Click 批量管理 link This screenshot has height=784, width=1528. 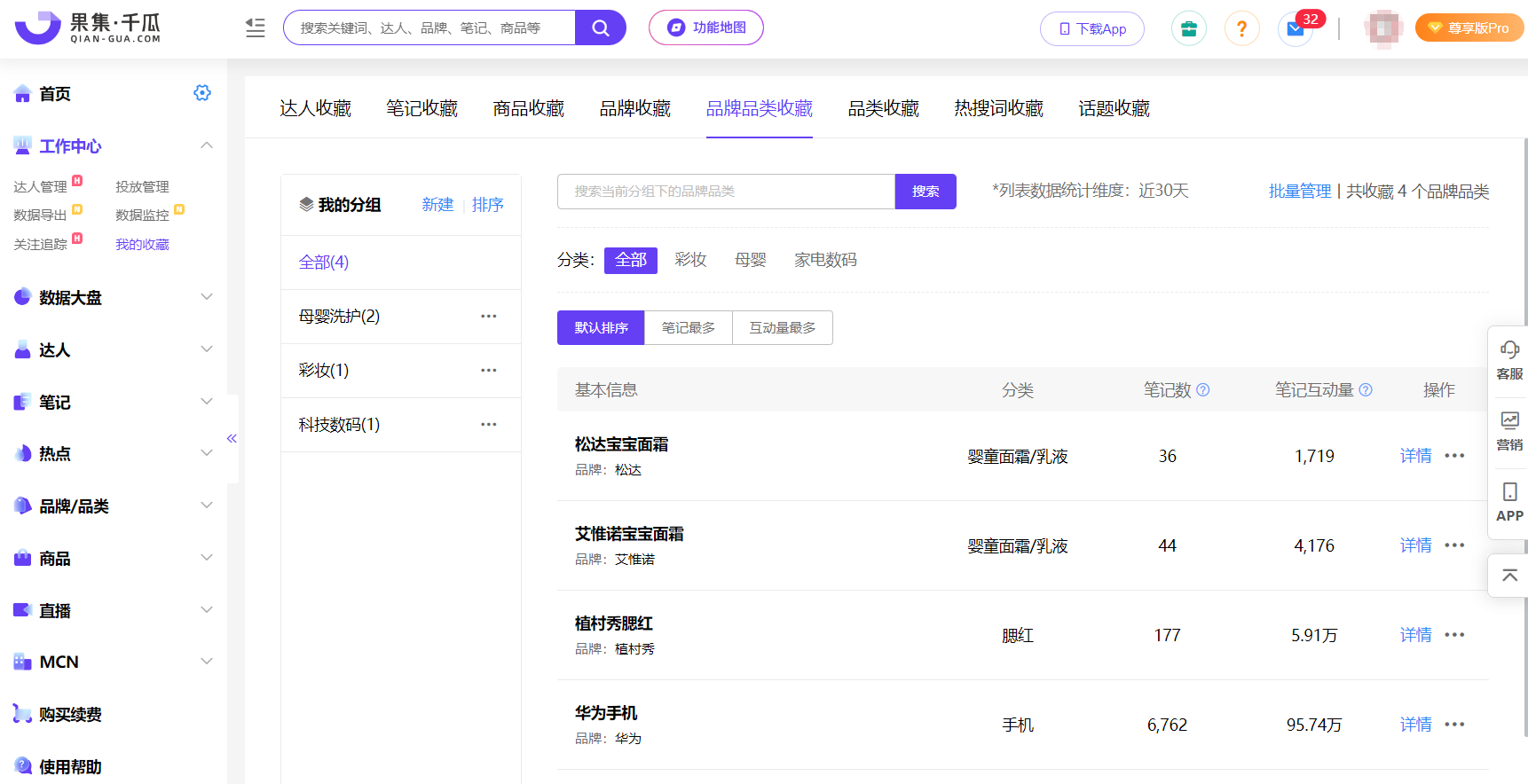1300,192
